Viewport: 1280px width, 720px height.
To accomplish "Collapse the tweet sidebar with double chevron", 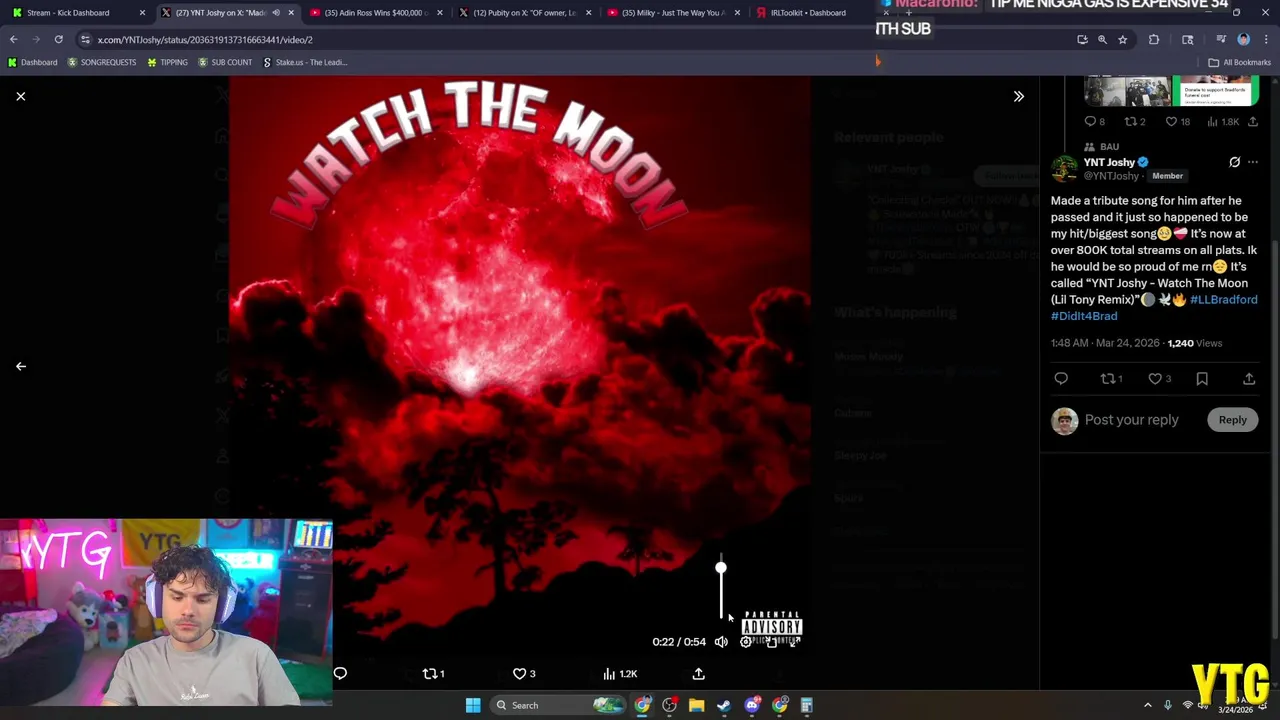I will [x=1018, y=96].
